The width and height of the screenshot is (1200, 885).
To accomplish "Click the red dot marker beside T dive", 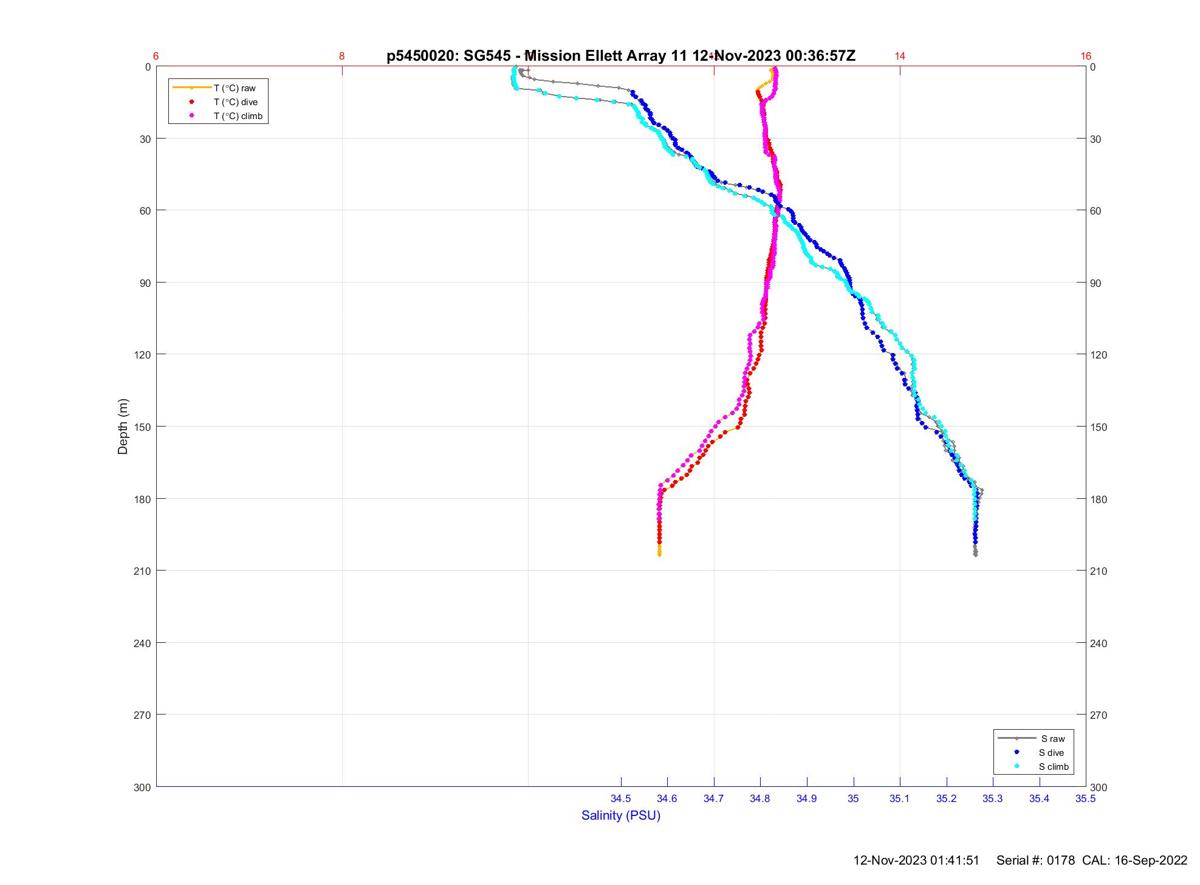I will [191, 102].
